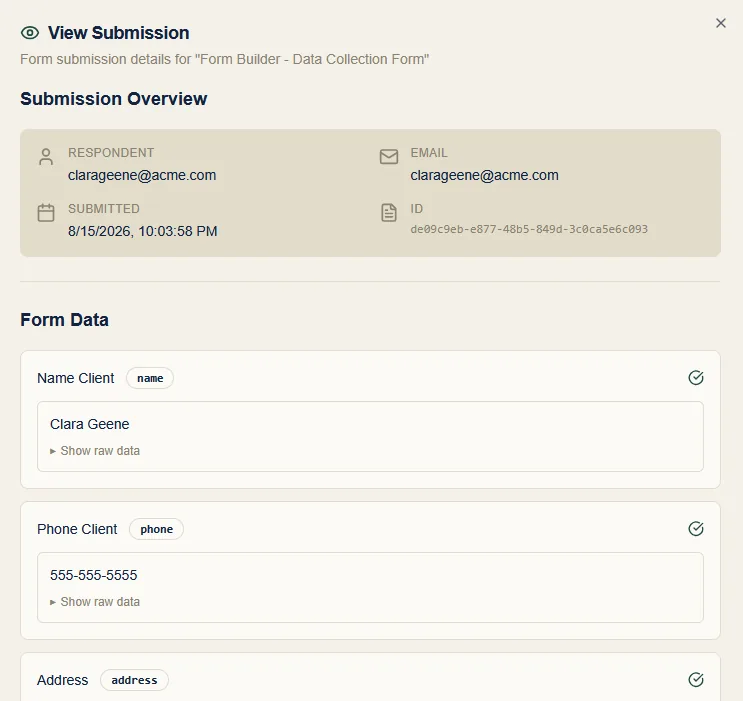The width and height of the screenshot is (743, 701).
Task: Click the Address field label
Action: (x=63, y=680)
